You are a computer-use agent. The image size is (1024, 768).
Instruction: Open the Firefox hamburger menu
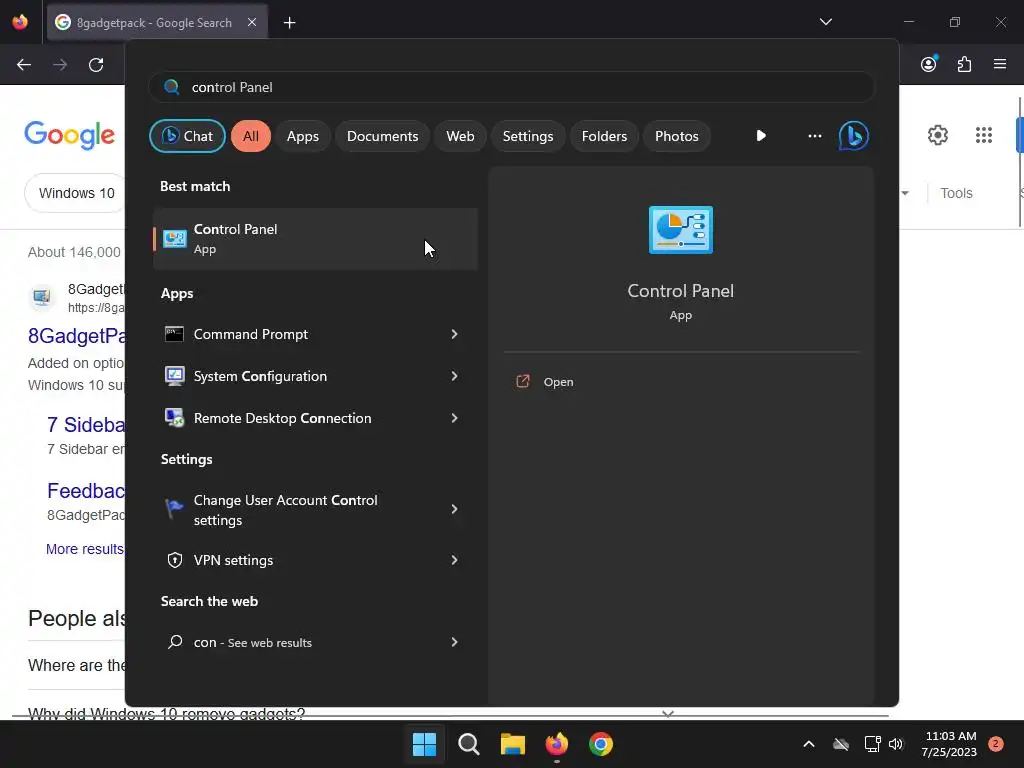pyautogui.click(x=1000, y=64)
